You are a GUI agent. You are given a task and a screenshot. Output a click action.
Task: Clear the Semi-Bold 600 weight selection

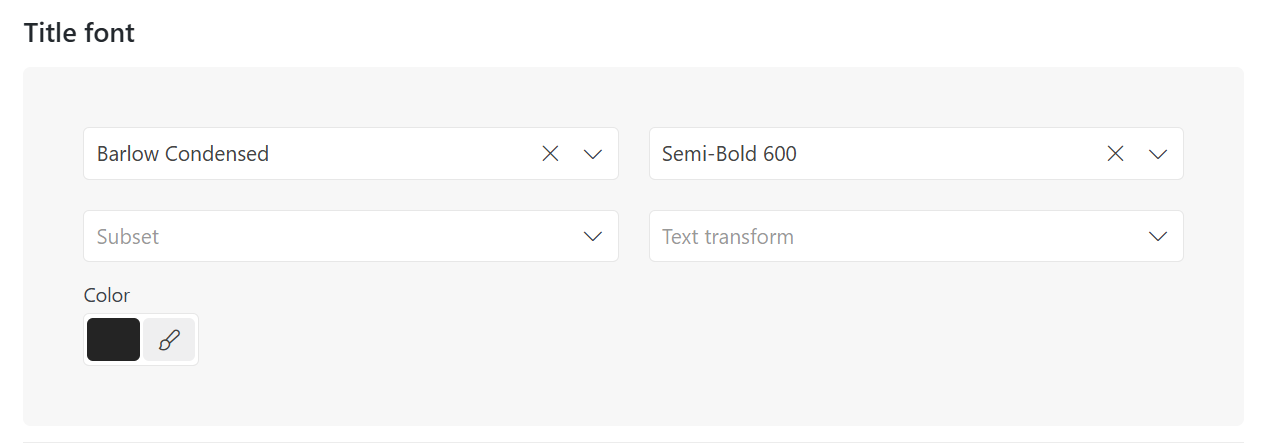pos(1116,153)
